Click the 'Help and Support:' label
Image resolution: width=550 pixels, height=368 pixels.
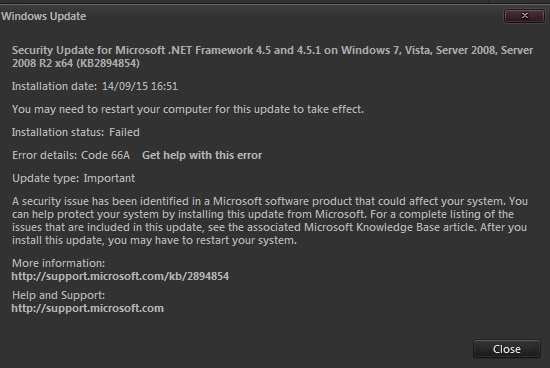(59, 295)
